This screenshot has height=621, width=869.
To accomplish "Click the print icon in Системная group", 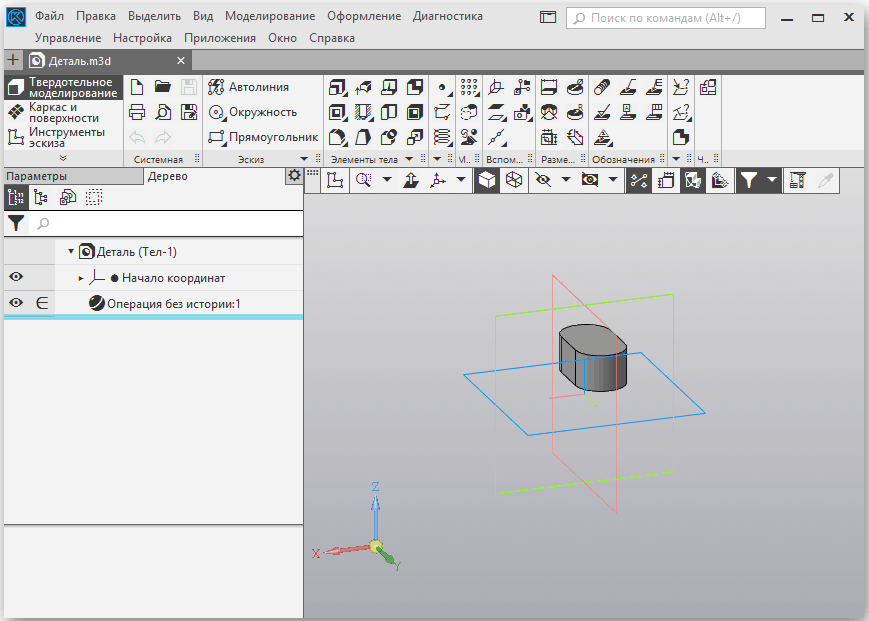I will coord(137,112).
